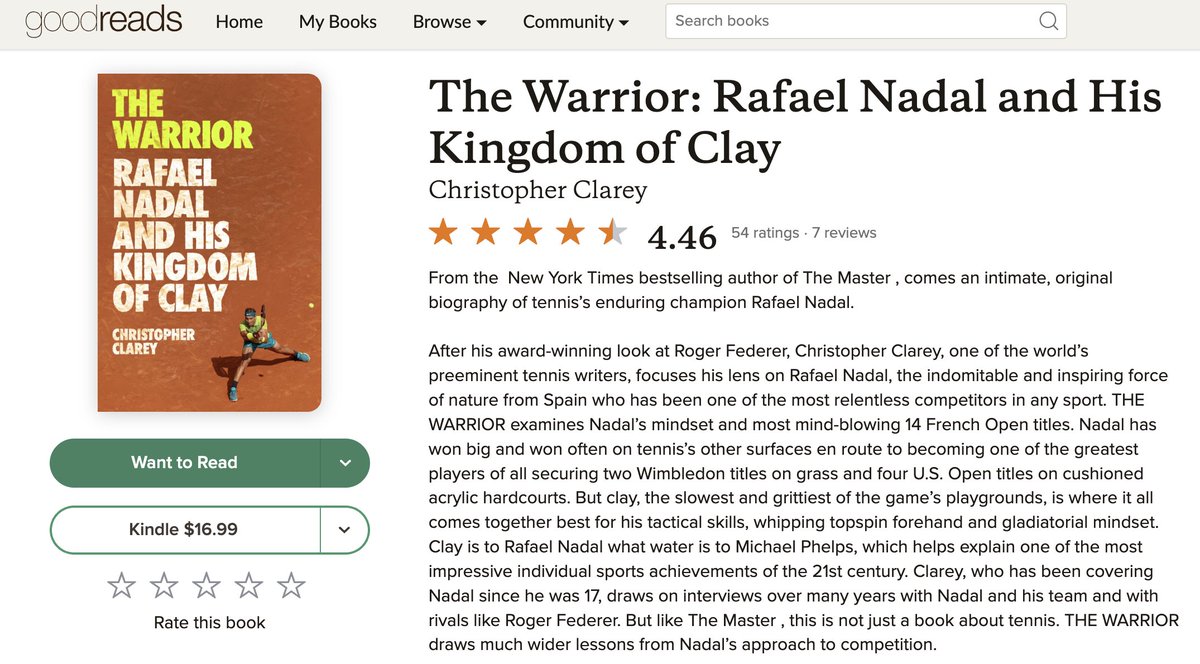View the 54 ratings and 7 reviews link
The width and height of the screenshot is (1200, 664).
click(x=804, y=233)
